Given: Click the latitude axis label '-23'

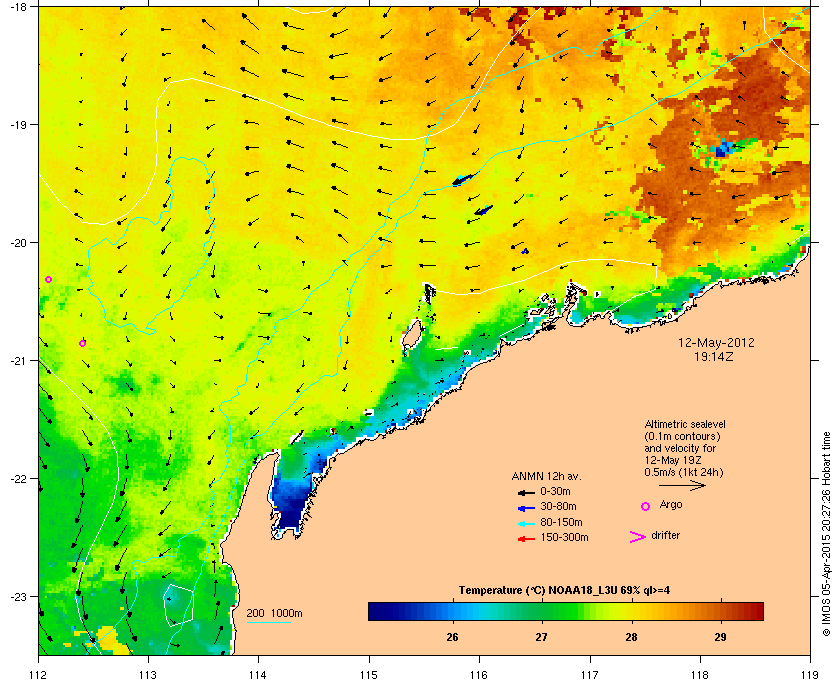Looking at the screenshot, I should tap(19, 596).
